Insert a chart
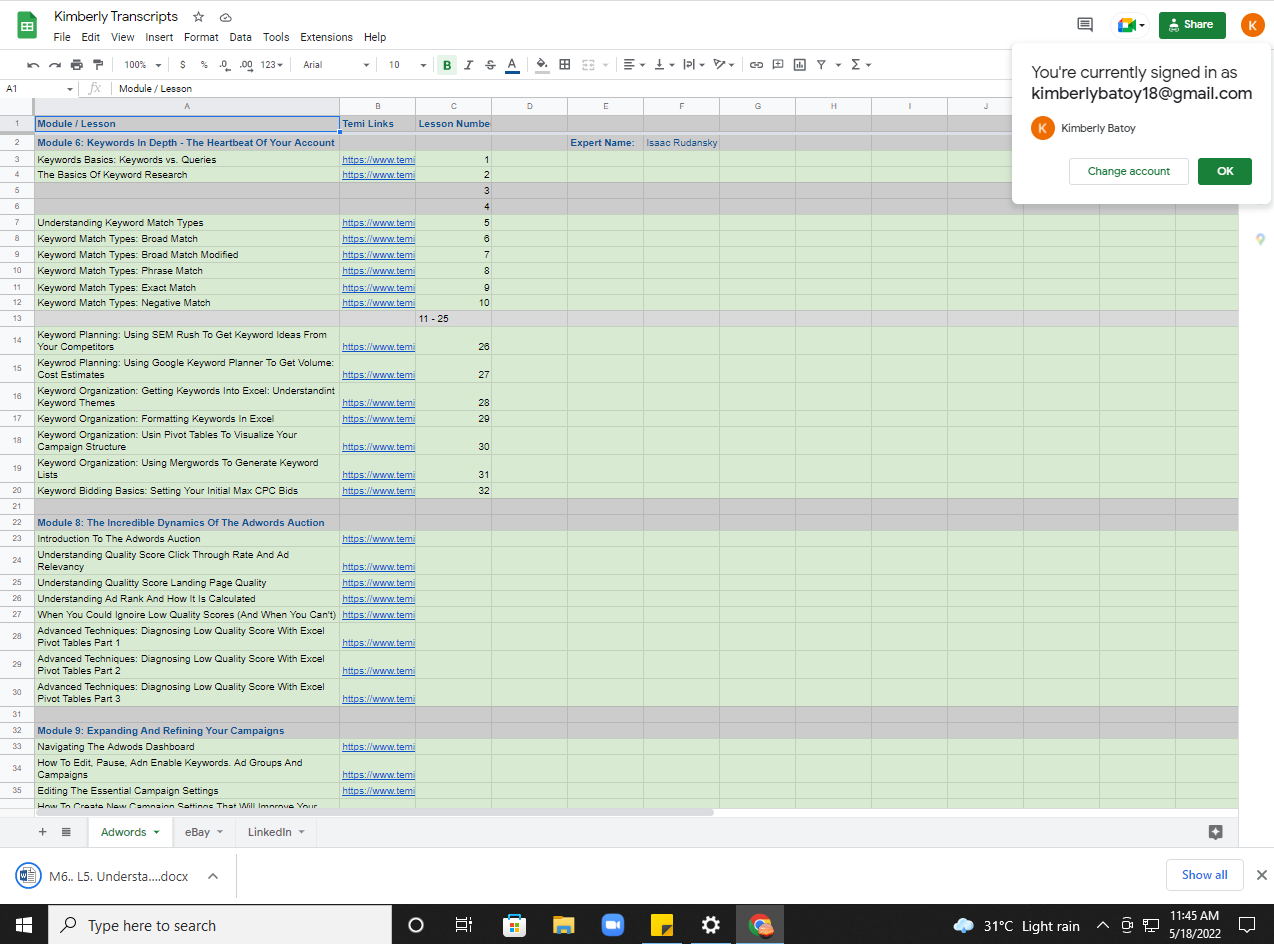1274x944 pixels. [x=799, y=65]
